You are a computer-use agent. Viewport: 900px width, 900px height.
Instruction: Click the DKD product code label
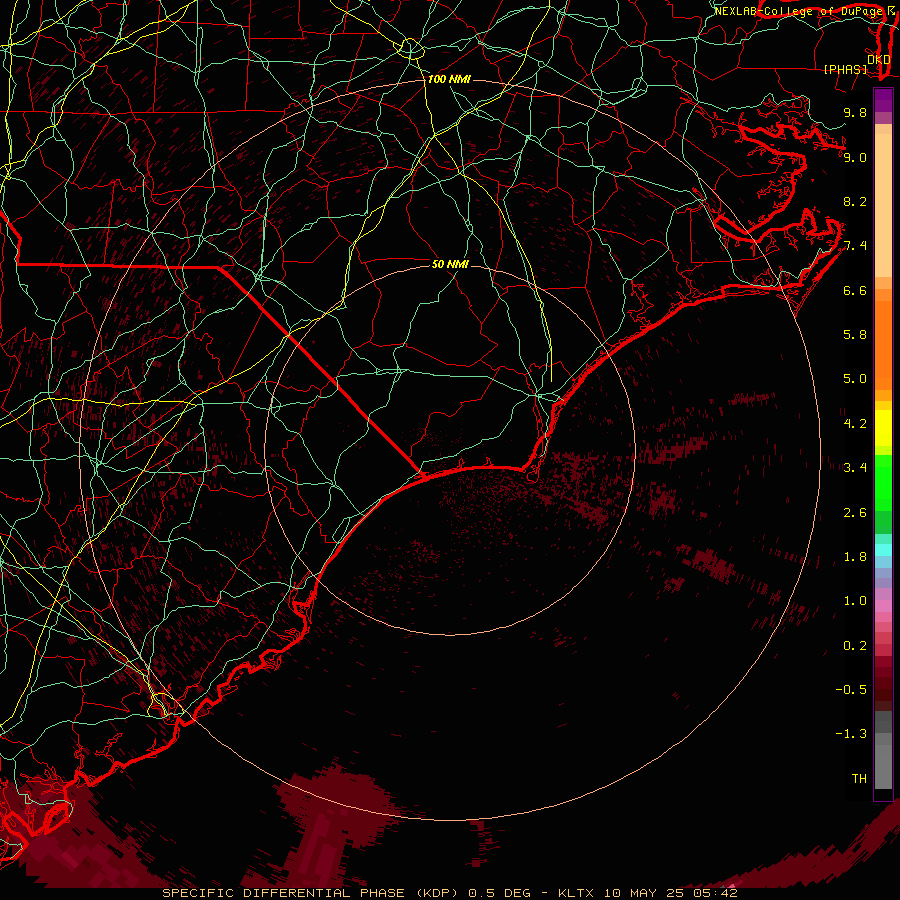[x=879, y=59]
